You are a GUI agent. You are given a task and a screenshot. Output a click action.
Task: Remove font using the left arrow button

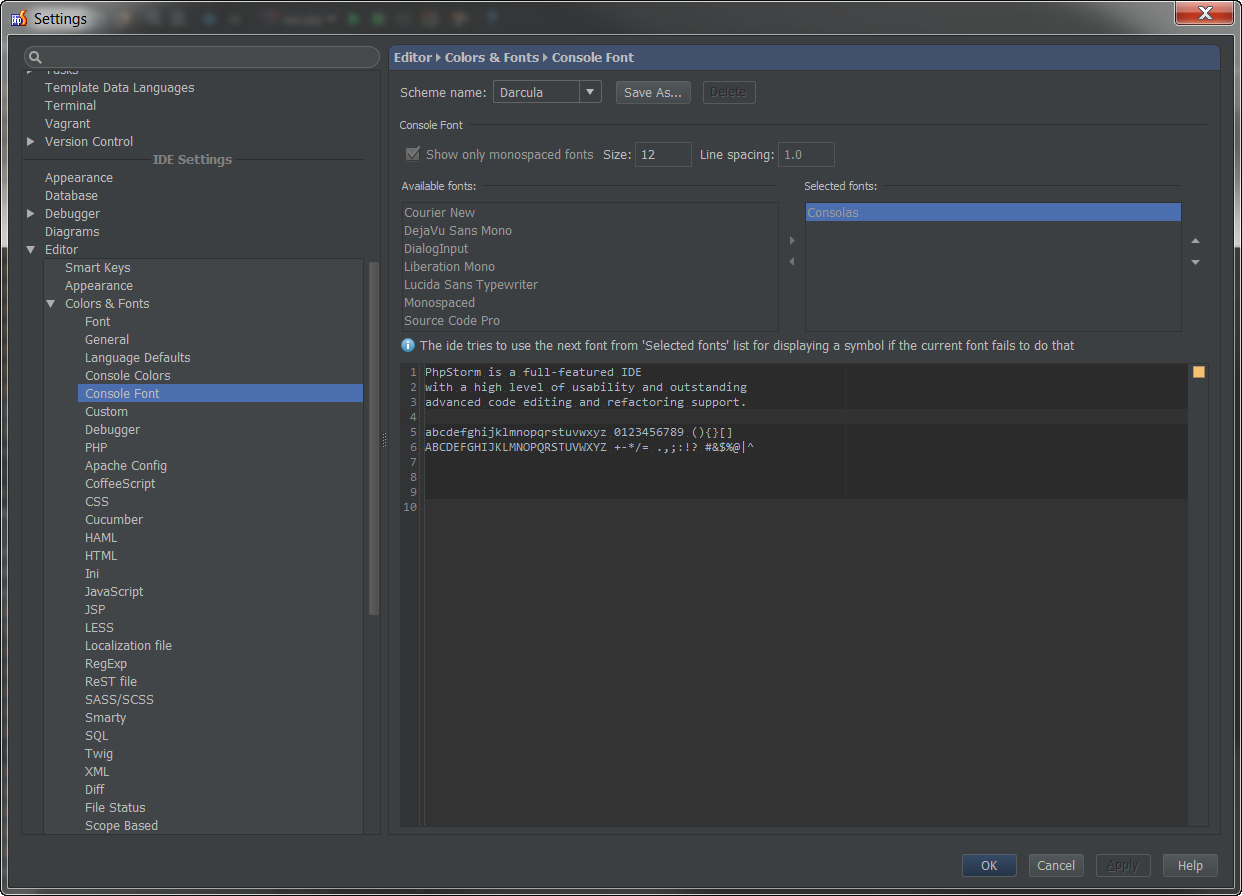[x=792, y=262]
